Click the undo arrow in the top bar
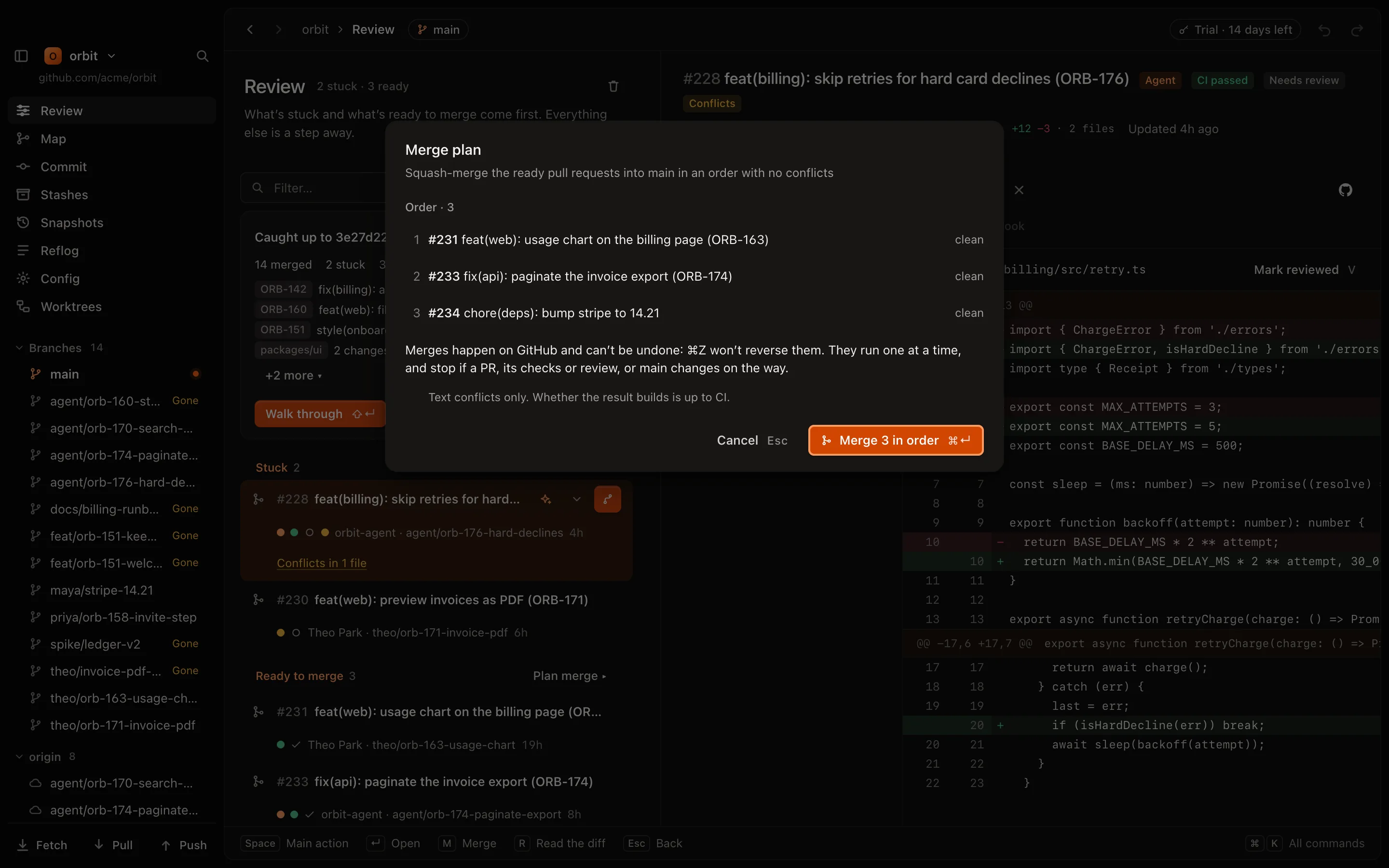The width and height of the screenshot is (1389, 868). point(1324,30)
